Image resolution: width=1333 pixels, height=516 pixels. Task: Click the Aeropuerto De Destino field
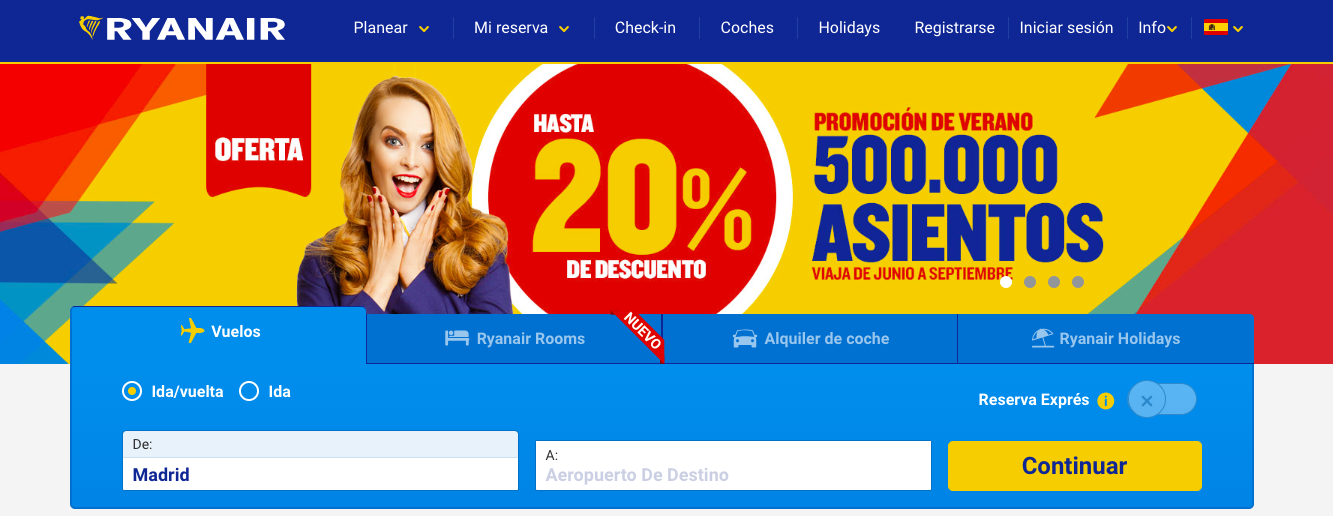pyautogui.click(x=733, y=466)
